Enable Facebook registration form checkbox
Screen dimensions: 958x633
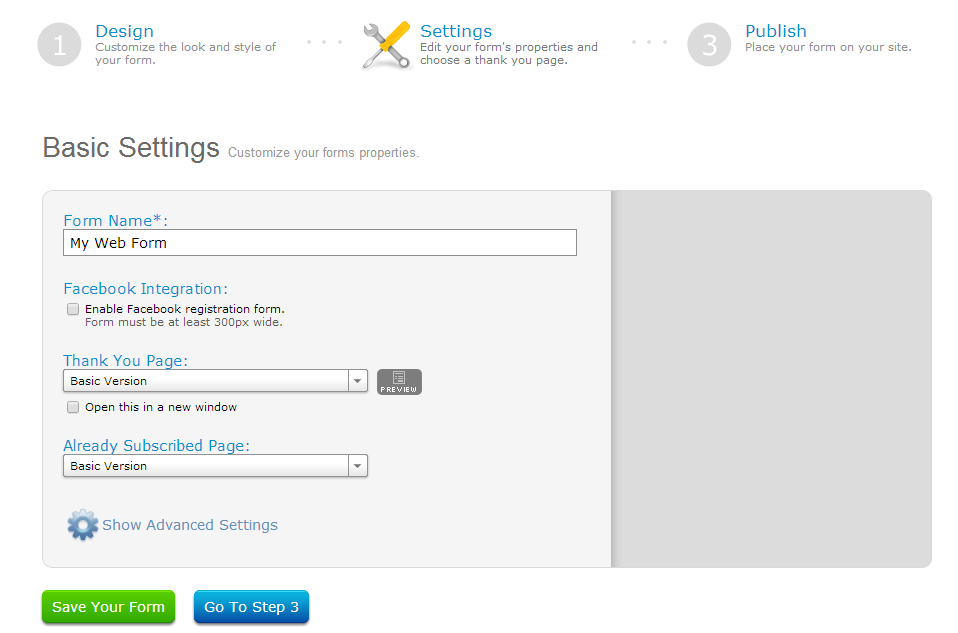[x=73, y=309]
